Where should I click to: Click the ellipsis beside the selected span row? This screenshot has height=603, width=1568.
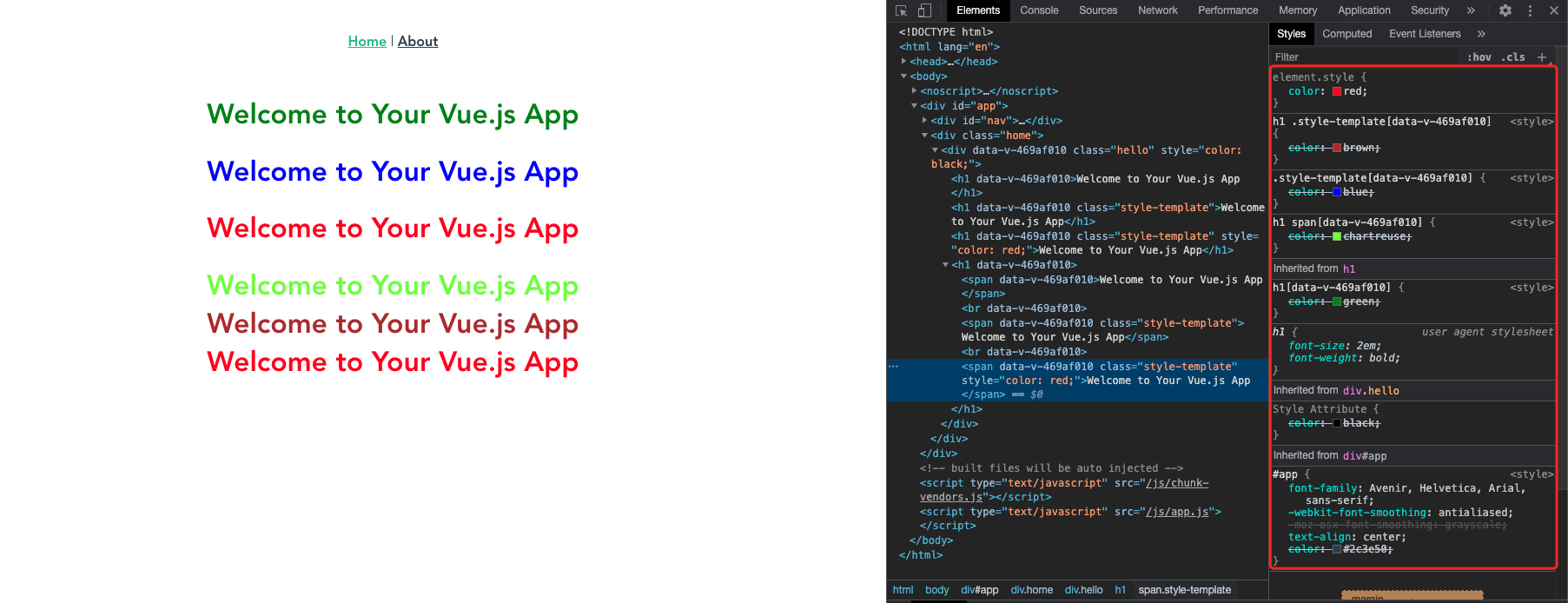[x=893, y=367]
